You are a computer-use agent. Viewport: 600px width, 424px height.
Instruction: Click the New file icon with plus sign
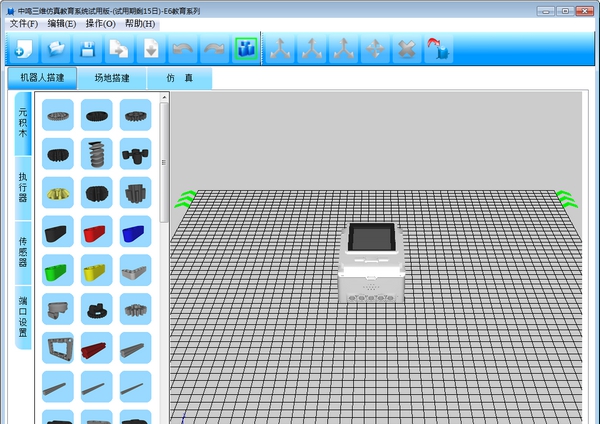point(23,49)
